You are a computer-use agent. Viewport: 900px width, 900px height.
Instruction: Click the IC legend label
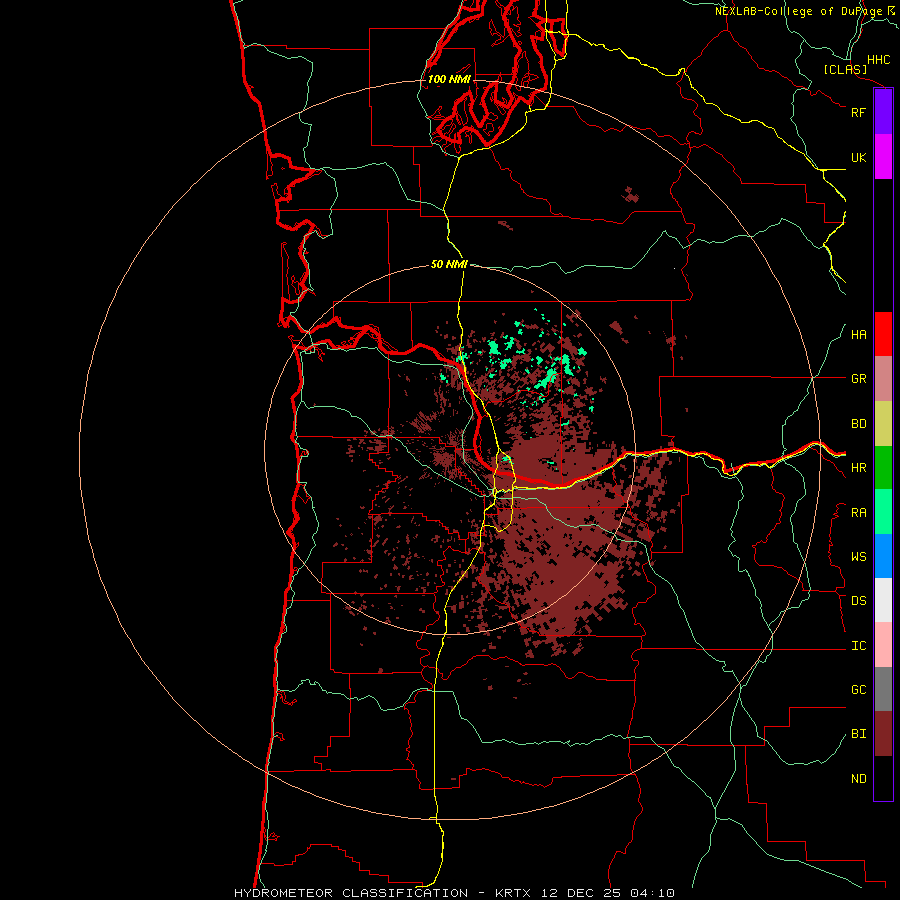(859, 646)
